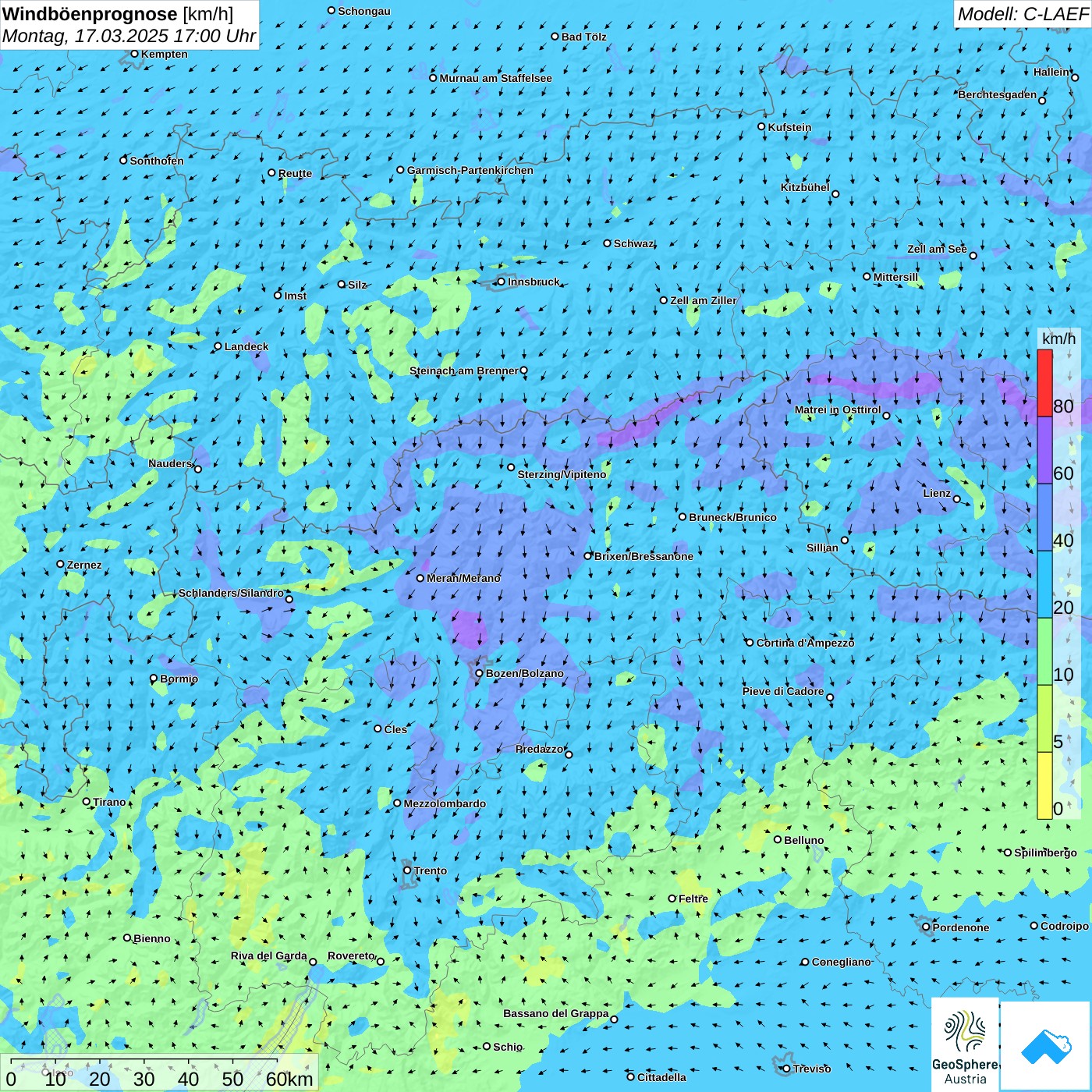Click the cyan 20–40 legend segment
This screenshot has height=1092, width=1092.
1044,585
